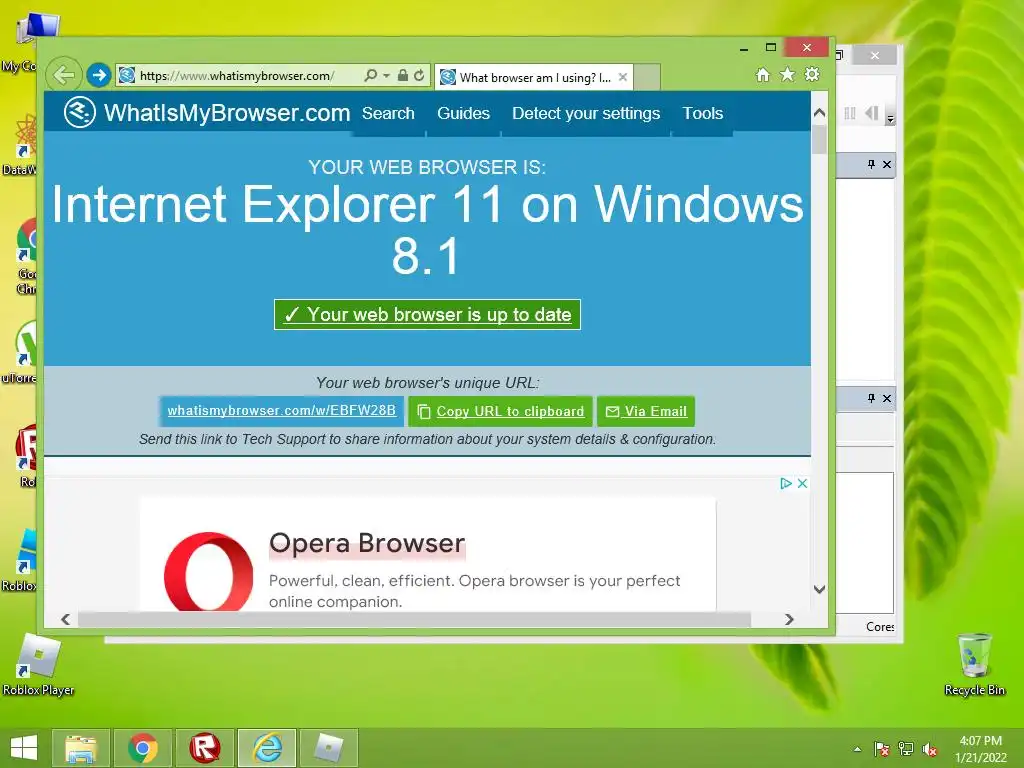The width and height of the screenshot is (1024, 768).
Task: Open whatismybrowser.com/w/EBFW28B link
Action: [x=281, y=411]
